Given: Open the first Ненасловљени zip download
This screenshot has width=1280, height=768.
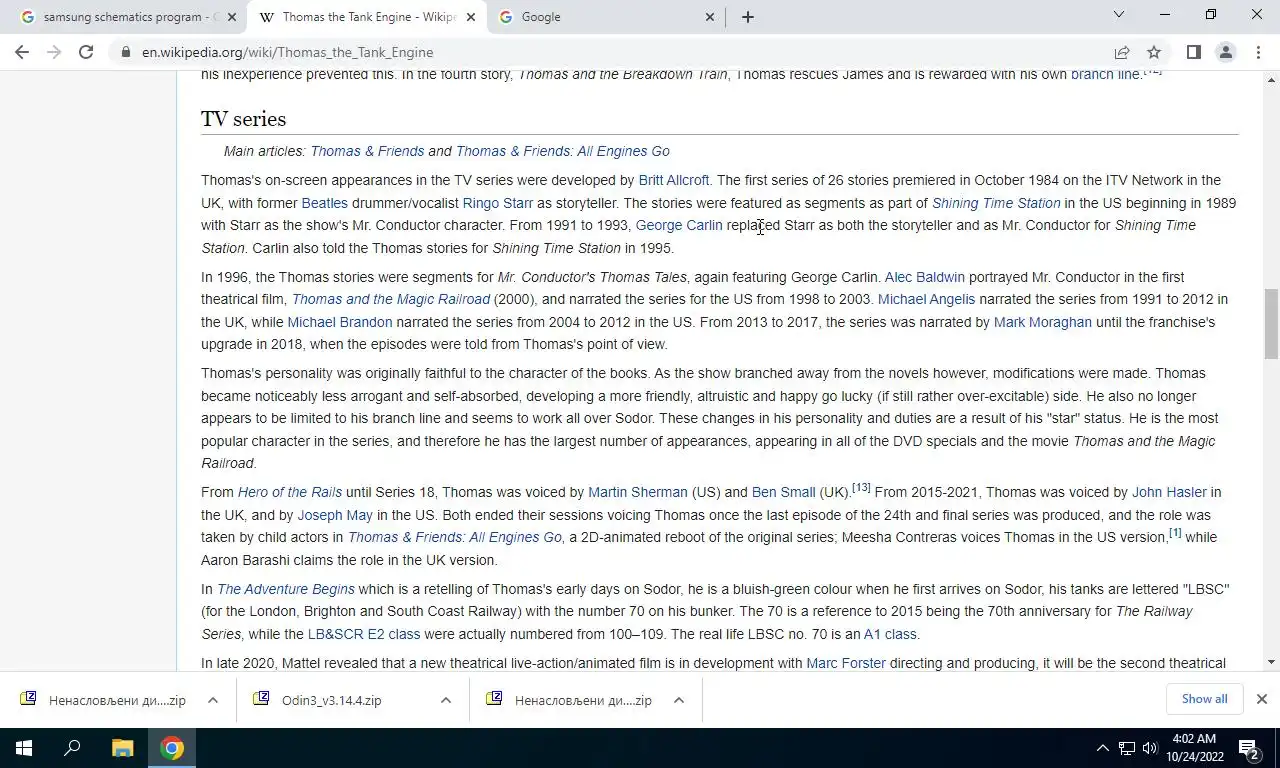Looking at the screenshot, I should [x=104, y=700].
